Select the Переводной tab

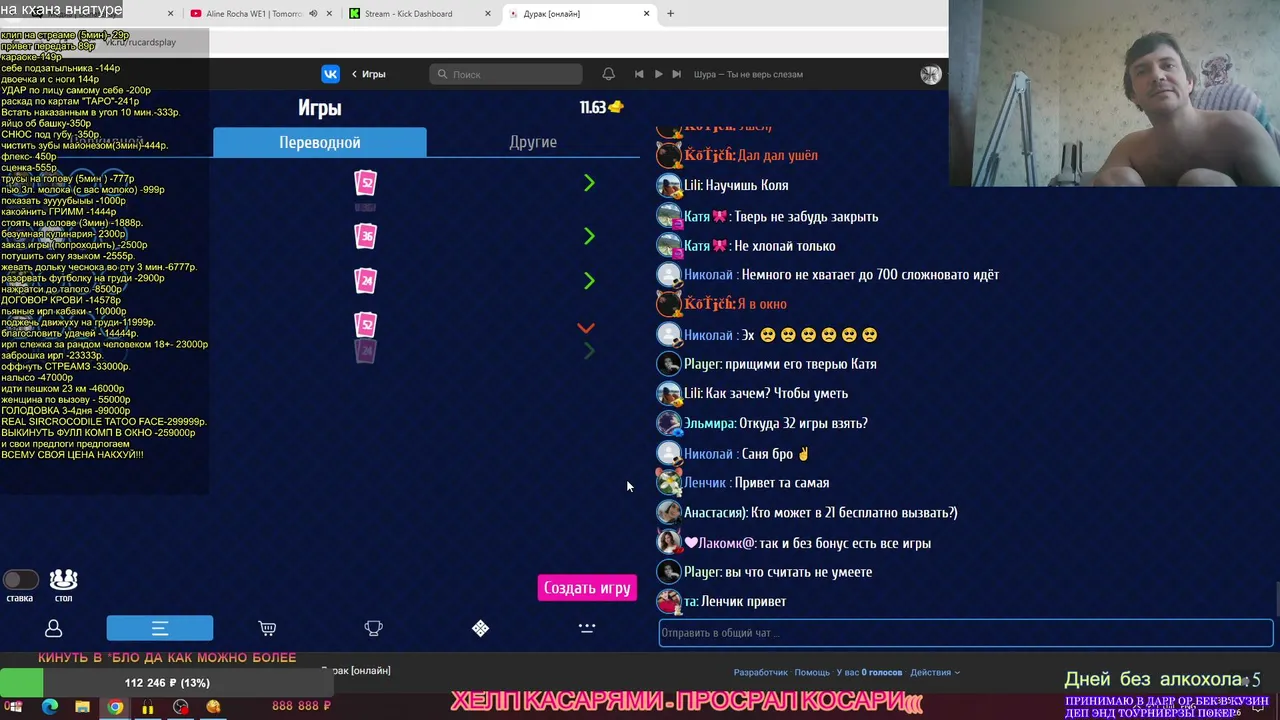[320, 142]
